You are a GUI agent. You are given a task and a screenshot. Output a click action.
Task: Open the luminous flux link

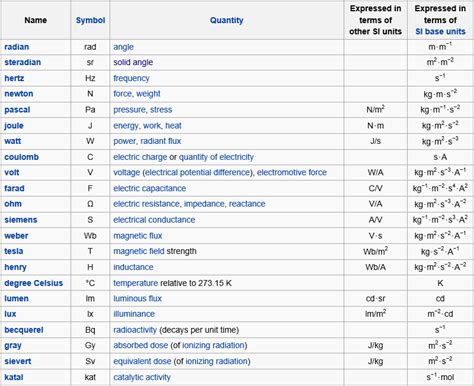pyautogui.click(x=137, y=298)
